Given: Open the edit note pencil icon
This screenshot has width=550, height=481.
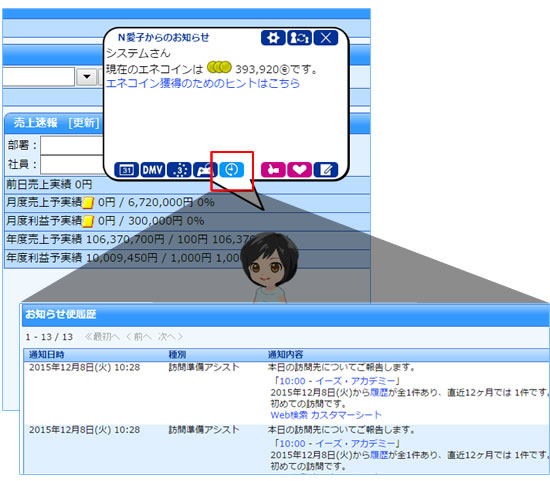Looking at the screenshot, I should (326, 170).
